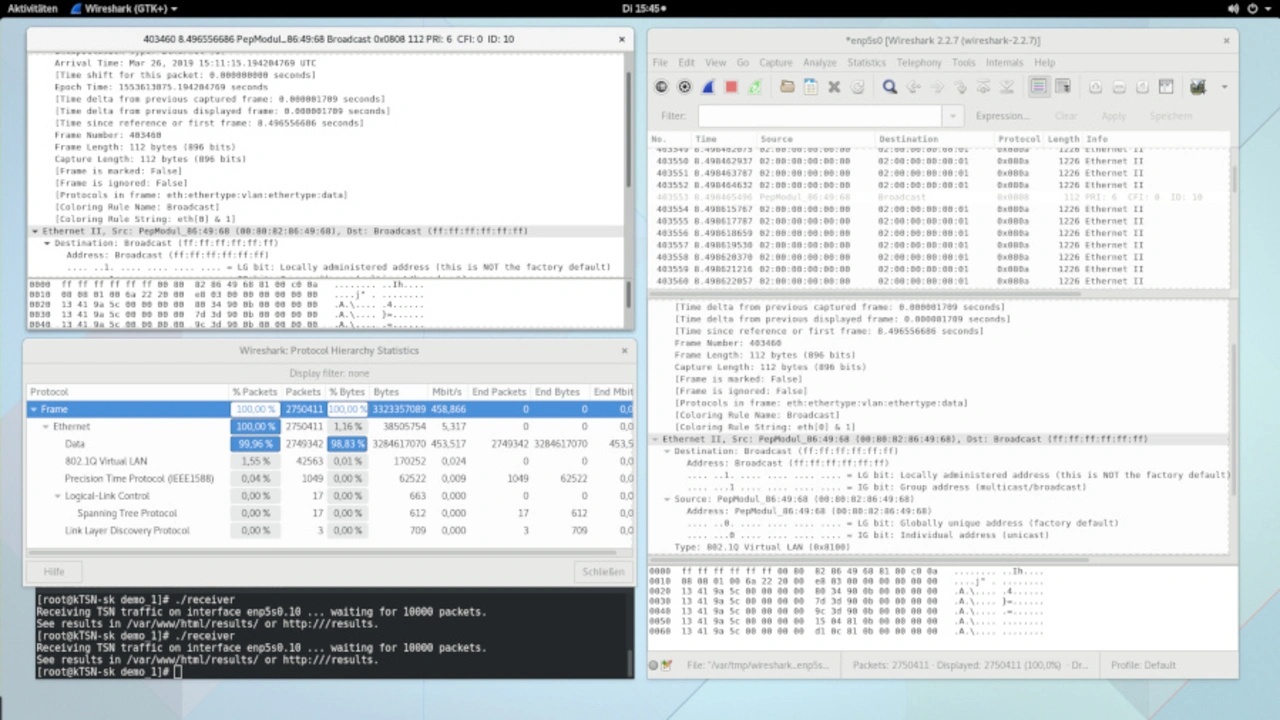Image resolution: width=1280 pixels, height=720 pixels.
Task: Toggle auto-scroll during live capture
Action: pyautogui.click(x=1062, y=88)
